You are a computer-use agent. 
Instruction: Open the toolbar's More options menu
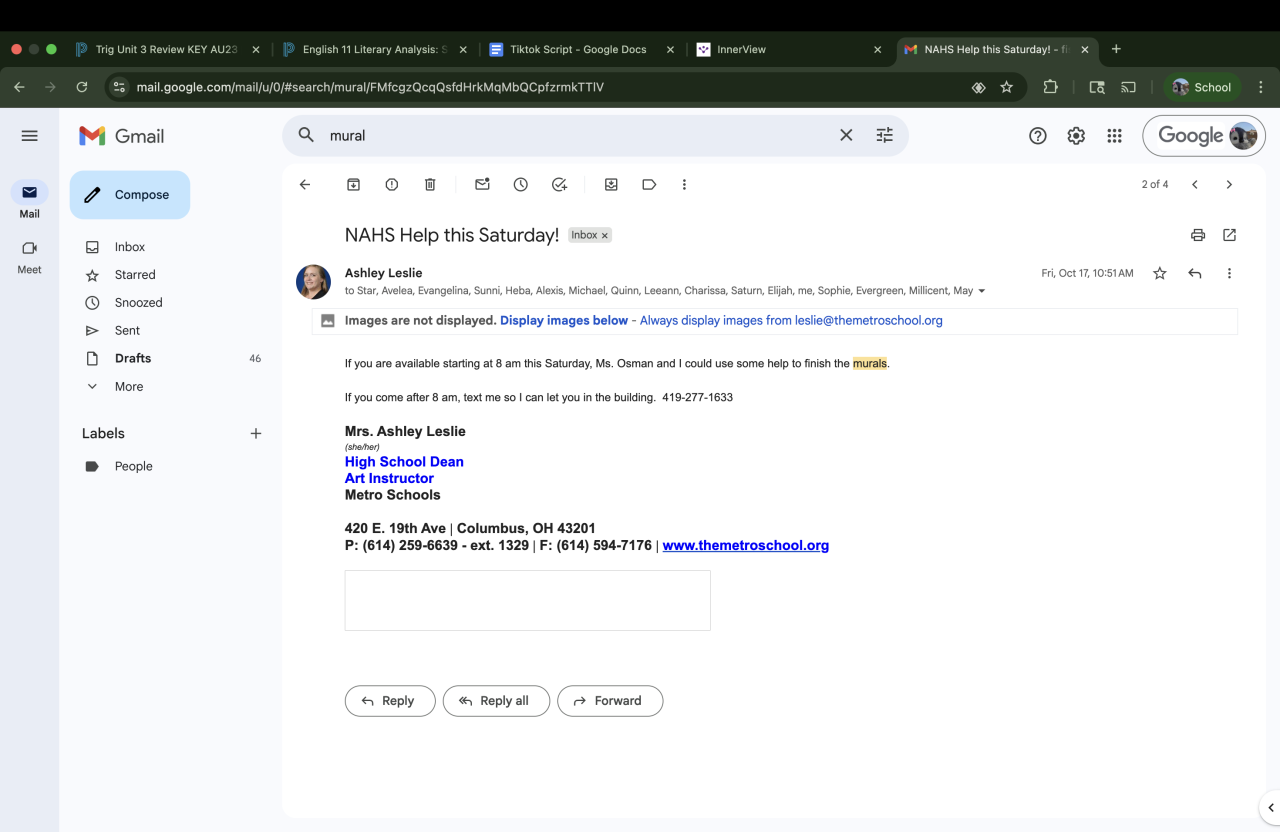(x=684, y=184)
